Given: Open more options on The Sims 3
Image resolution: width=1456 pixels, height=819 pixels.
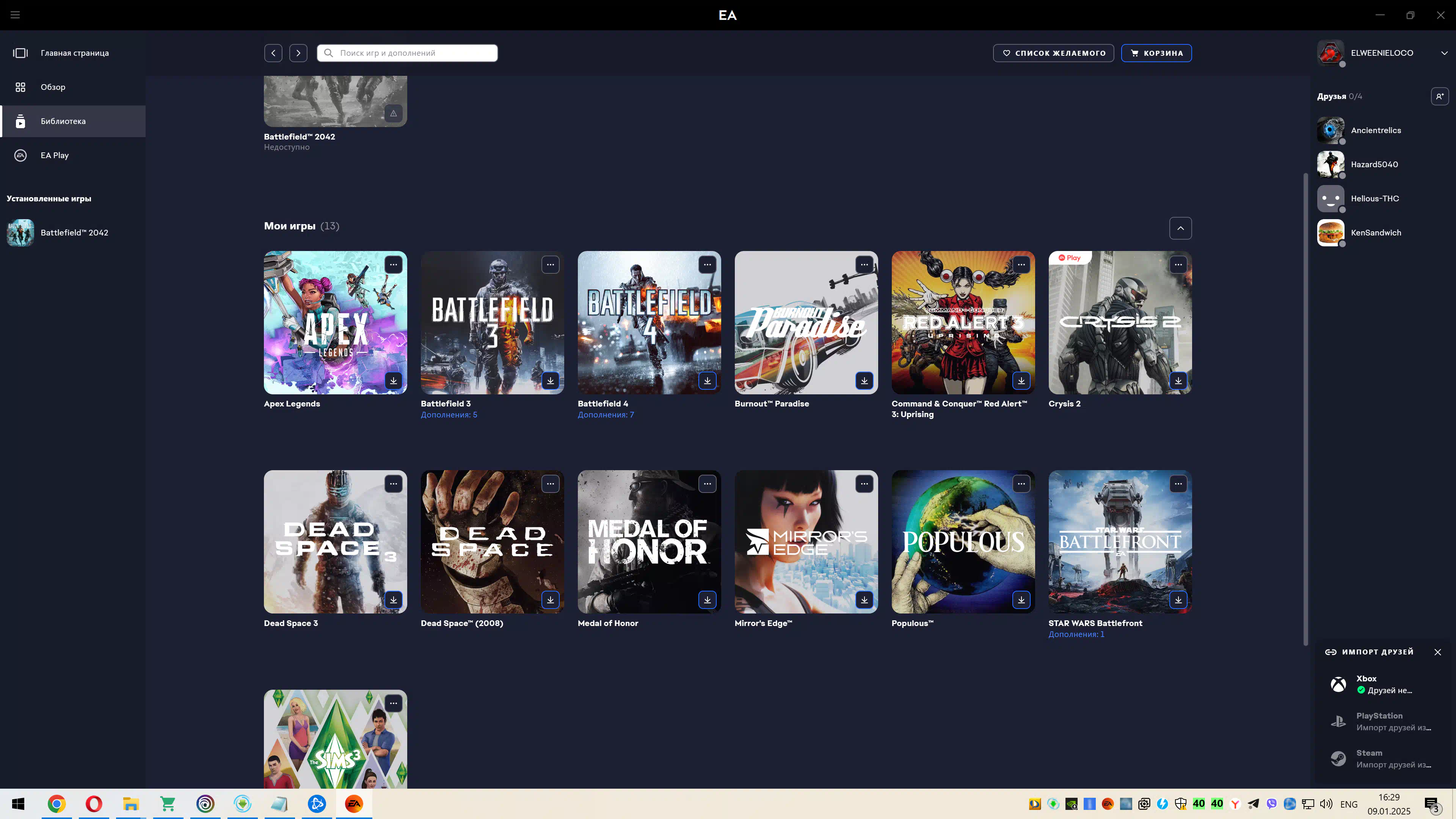Looking at the screenshot, I should (394, 703).
